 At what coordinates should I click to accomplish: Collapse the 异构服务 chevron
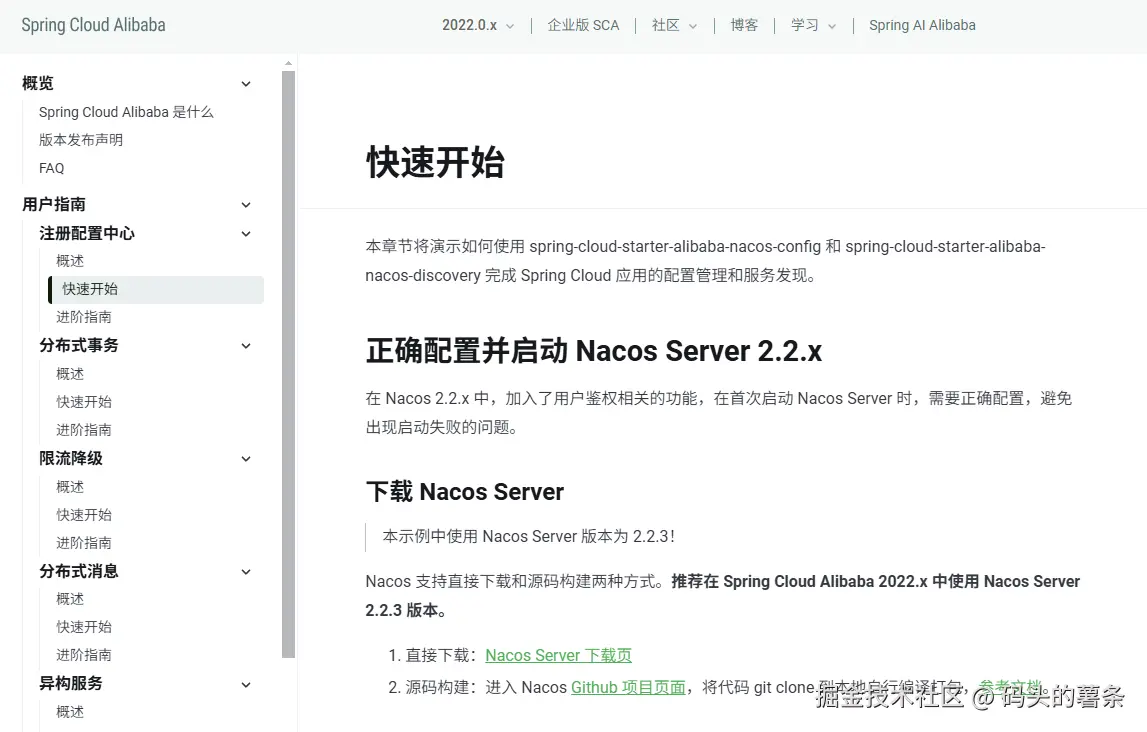pyautogui.click(x=246, y=684)
